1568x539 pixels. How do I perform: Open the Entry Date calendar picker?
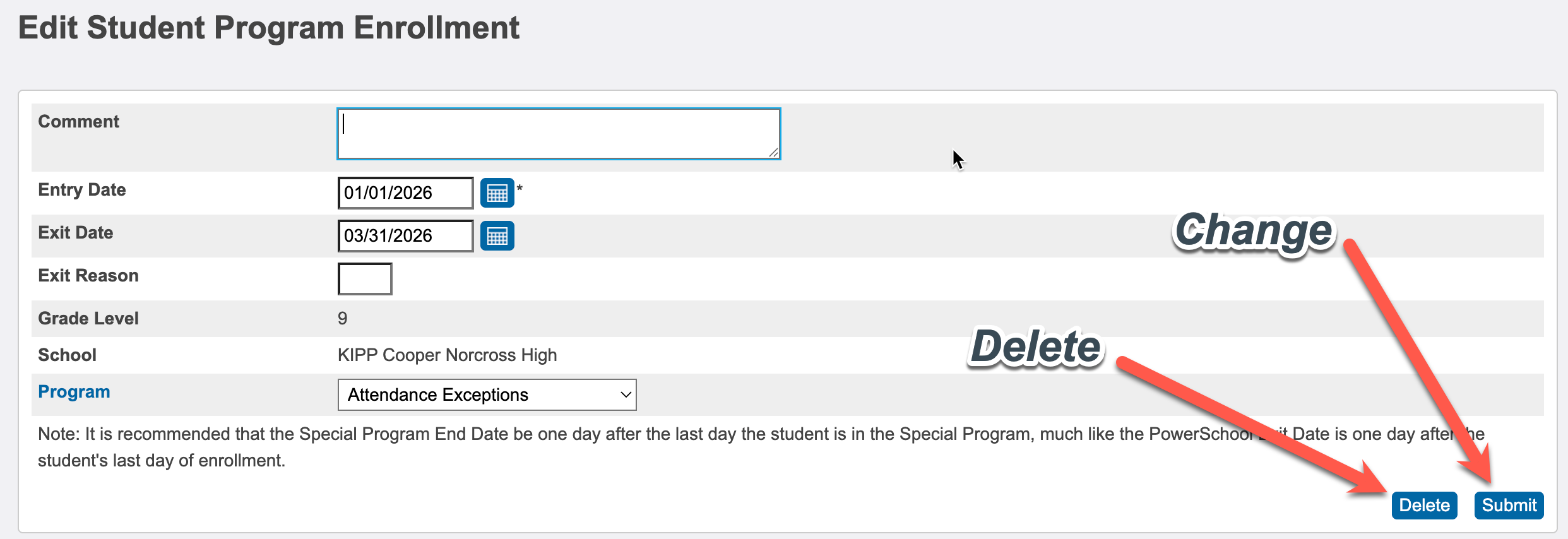tap(497, 193)
